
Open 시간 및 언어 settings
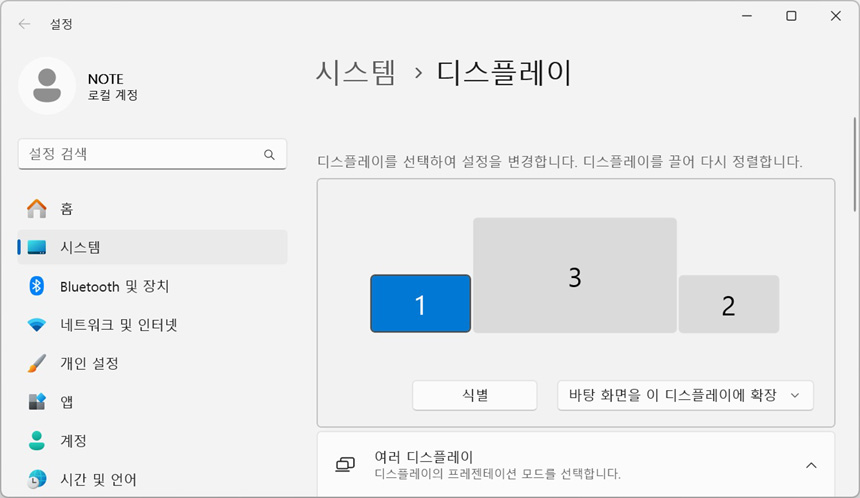tap(152, 479)
